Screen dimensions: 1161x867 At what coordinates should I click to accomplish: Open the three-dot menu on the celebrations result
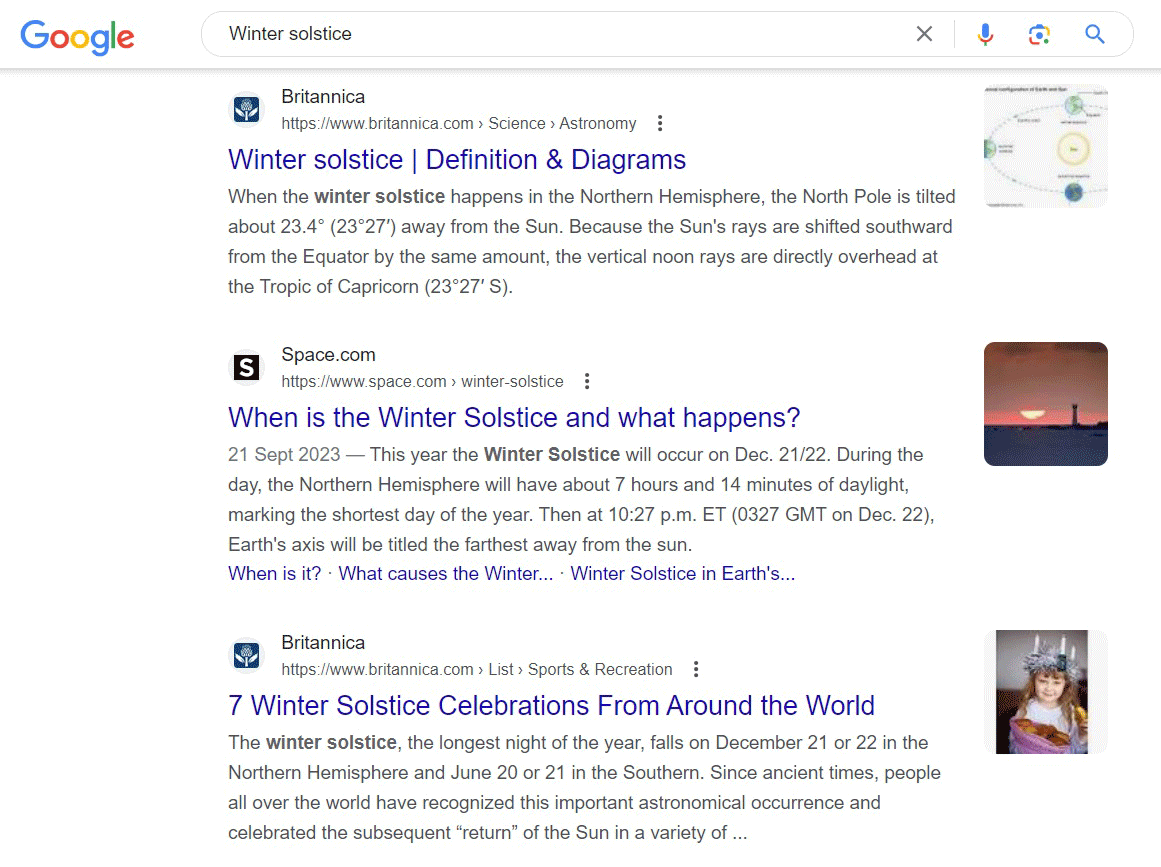point(695,668)
